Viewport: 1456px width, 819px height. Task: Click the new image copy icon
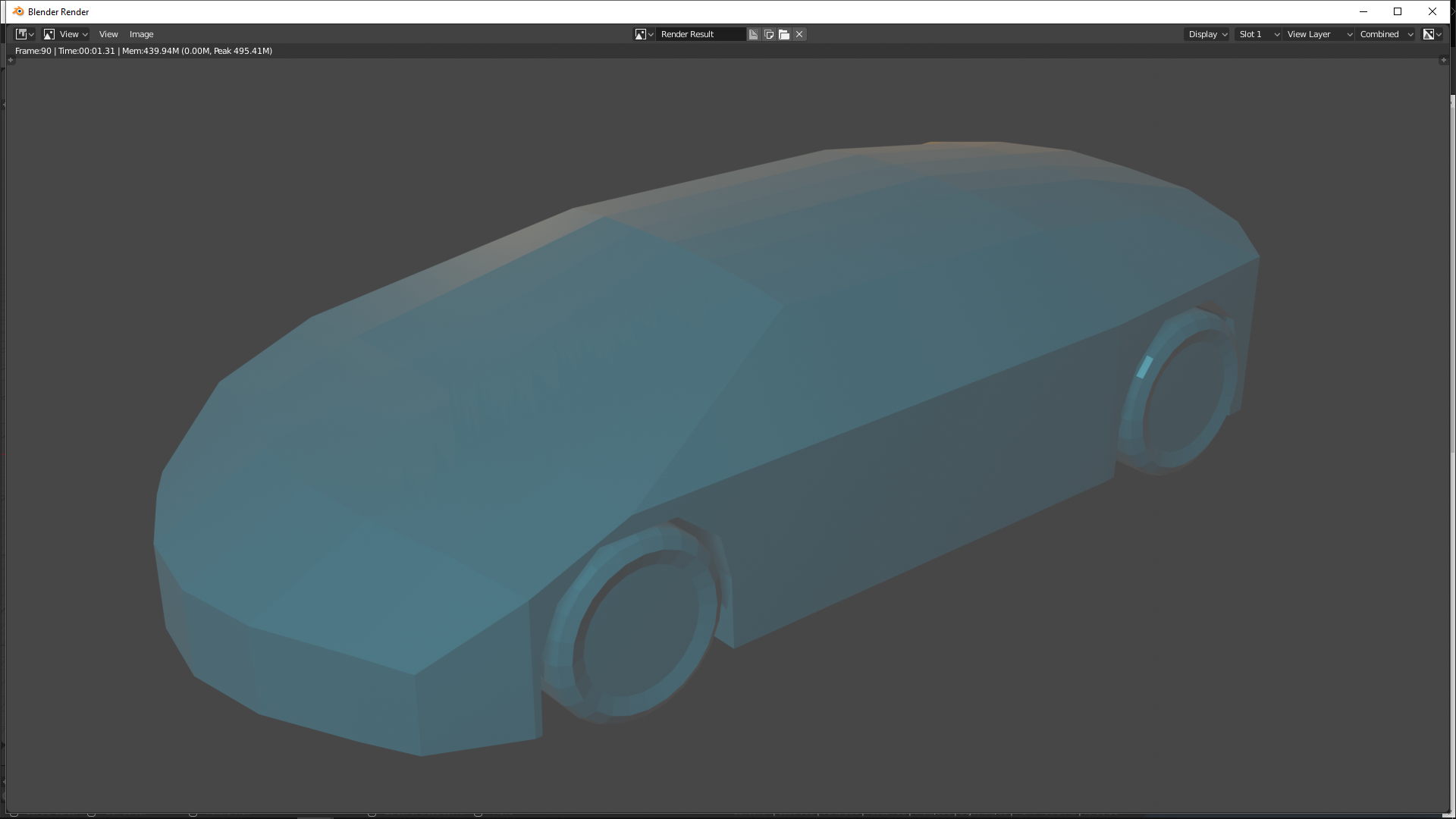[769, 34]
